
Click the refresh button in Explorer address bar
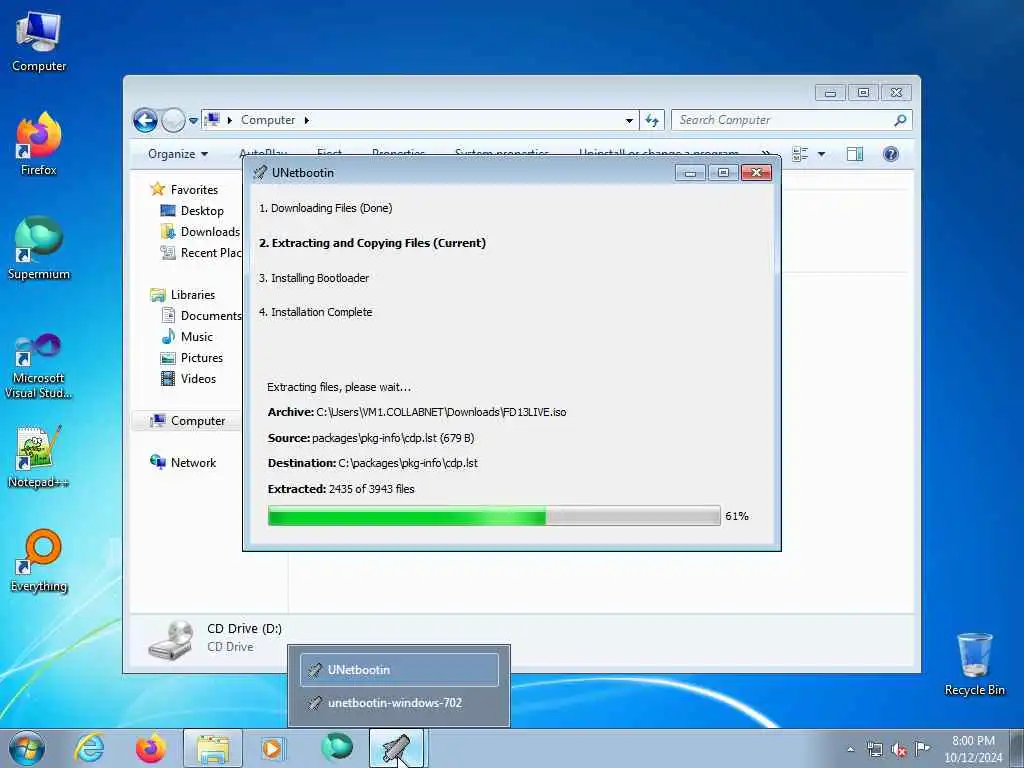point(652,120)
